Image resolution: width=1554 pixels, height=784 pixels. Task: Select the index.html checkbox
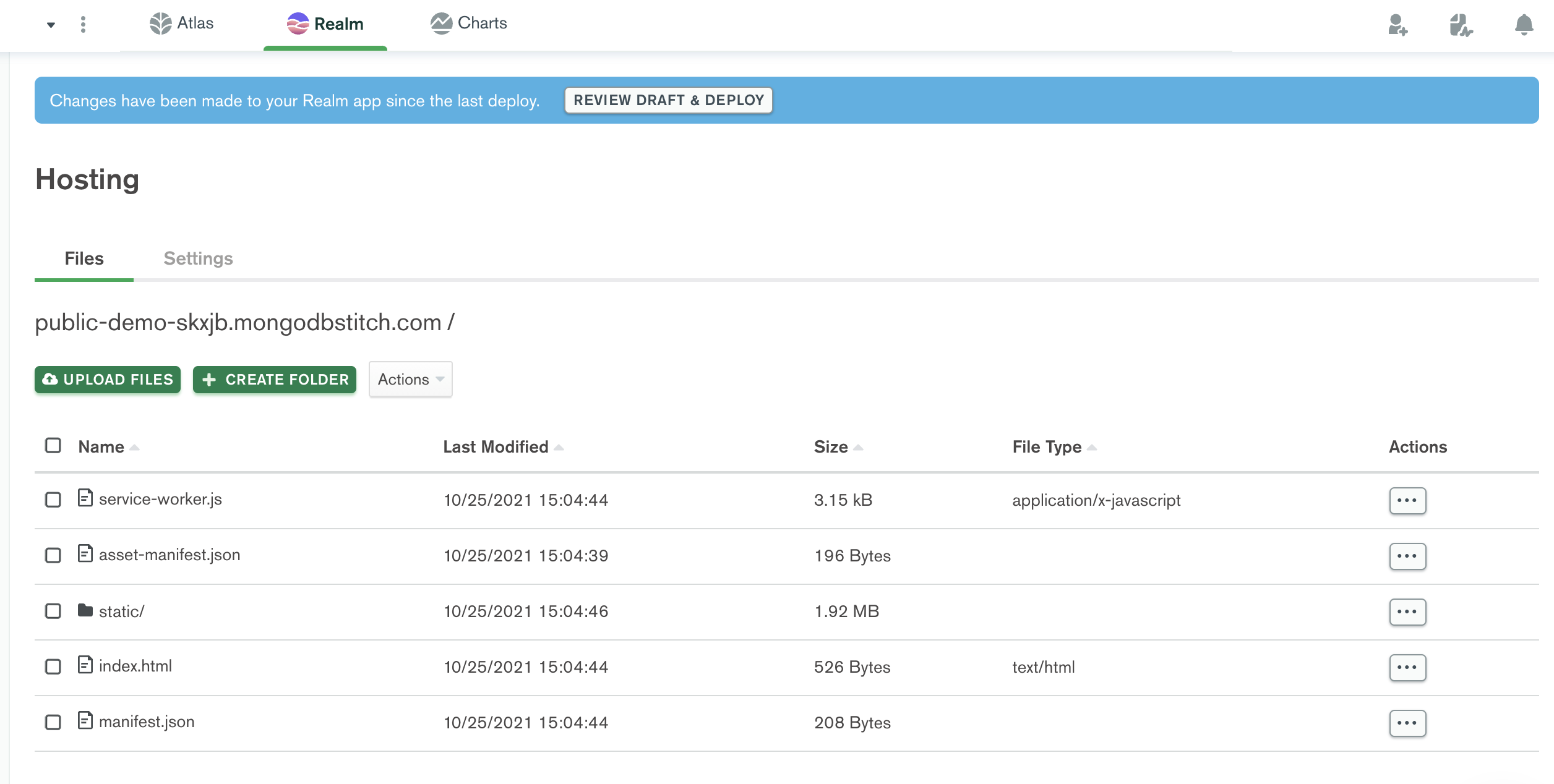click(x=53, y=667)
